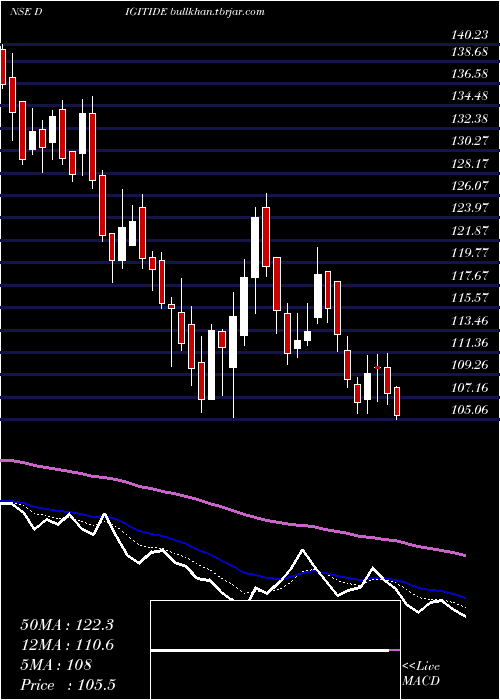Click the 115.57 price axis label
The width and height of the screenshot is (500, 700).
[469, 298]
